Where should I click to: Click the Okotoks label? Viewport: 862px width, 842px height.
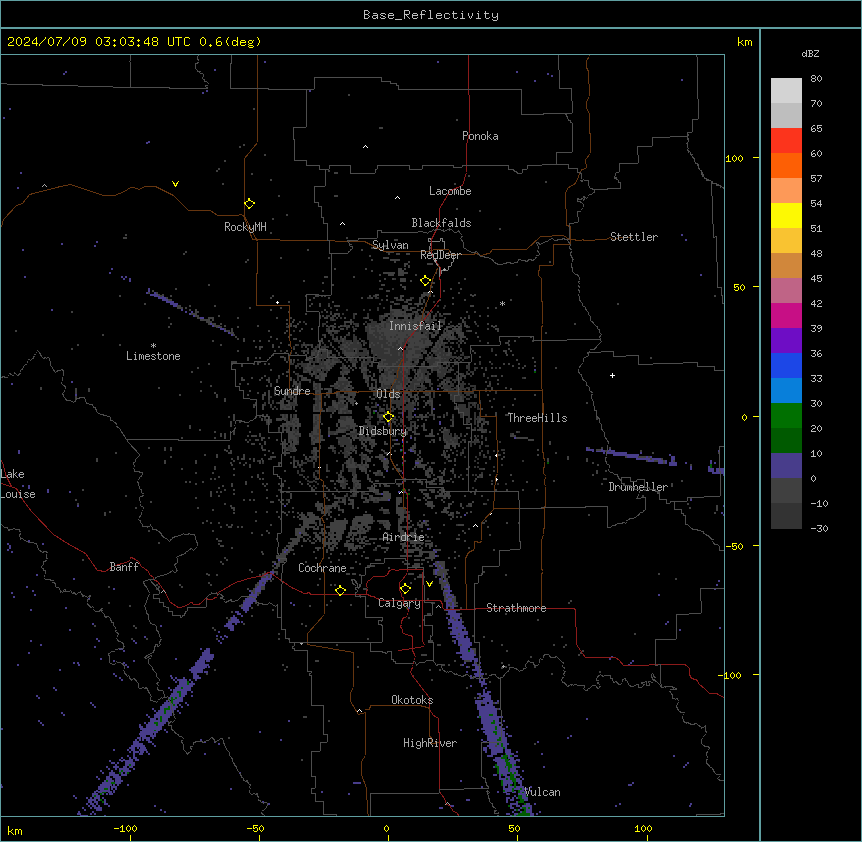[412, 700]
